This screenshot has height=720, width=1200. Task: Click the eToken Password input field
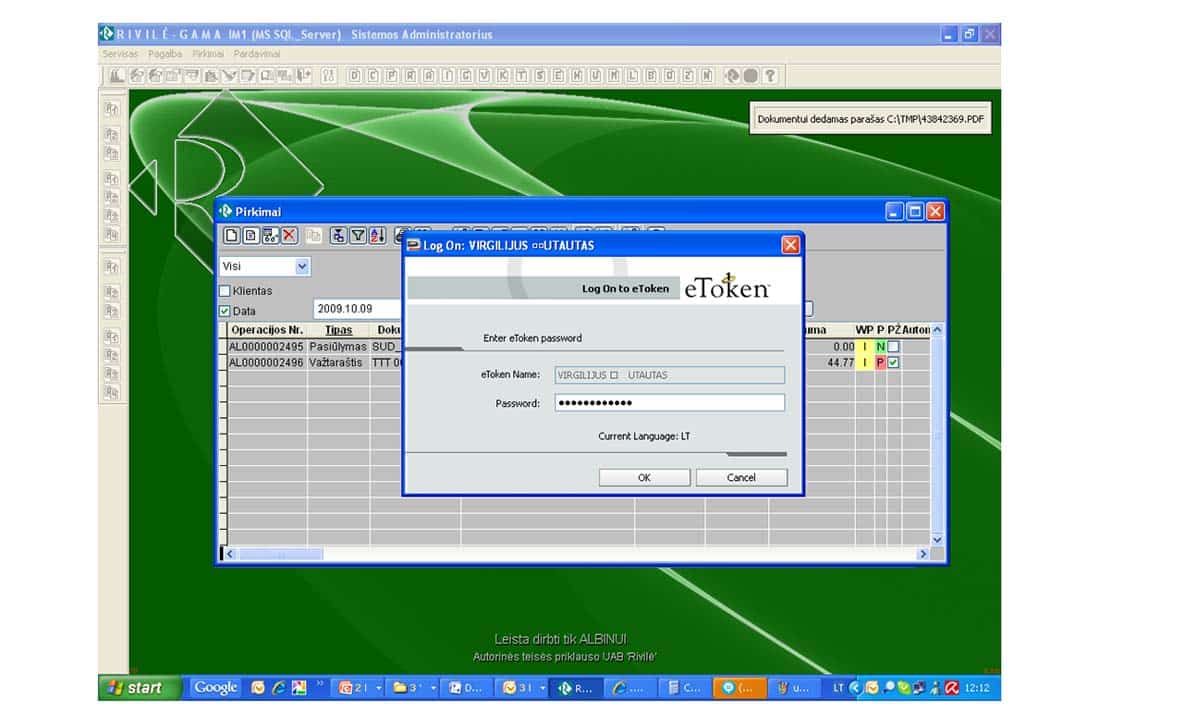point(669,403)
